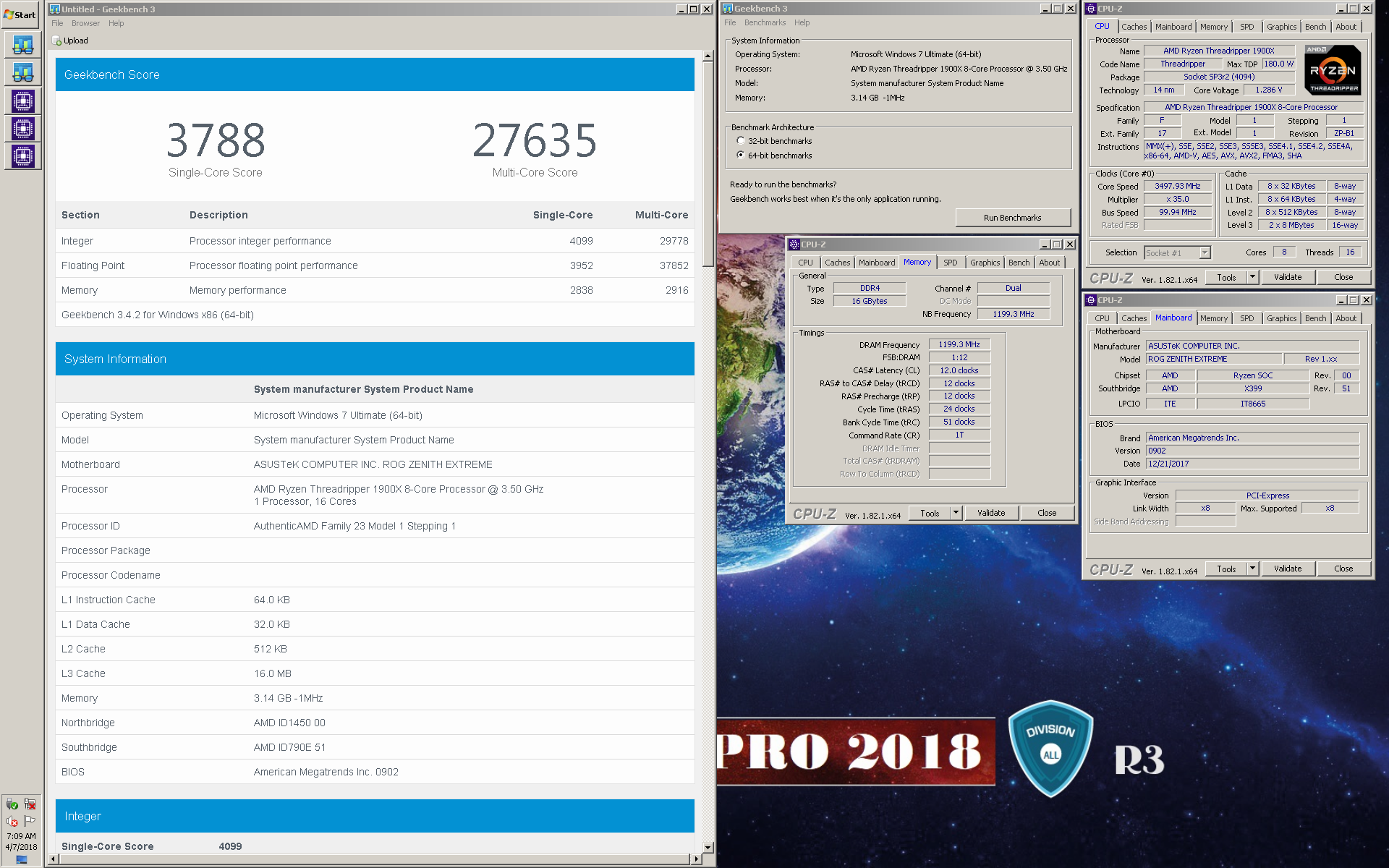Click Validate in the CPU-Z Mainboard window

pos(1288,569)
